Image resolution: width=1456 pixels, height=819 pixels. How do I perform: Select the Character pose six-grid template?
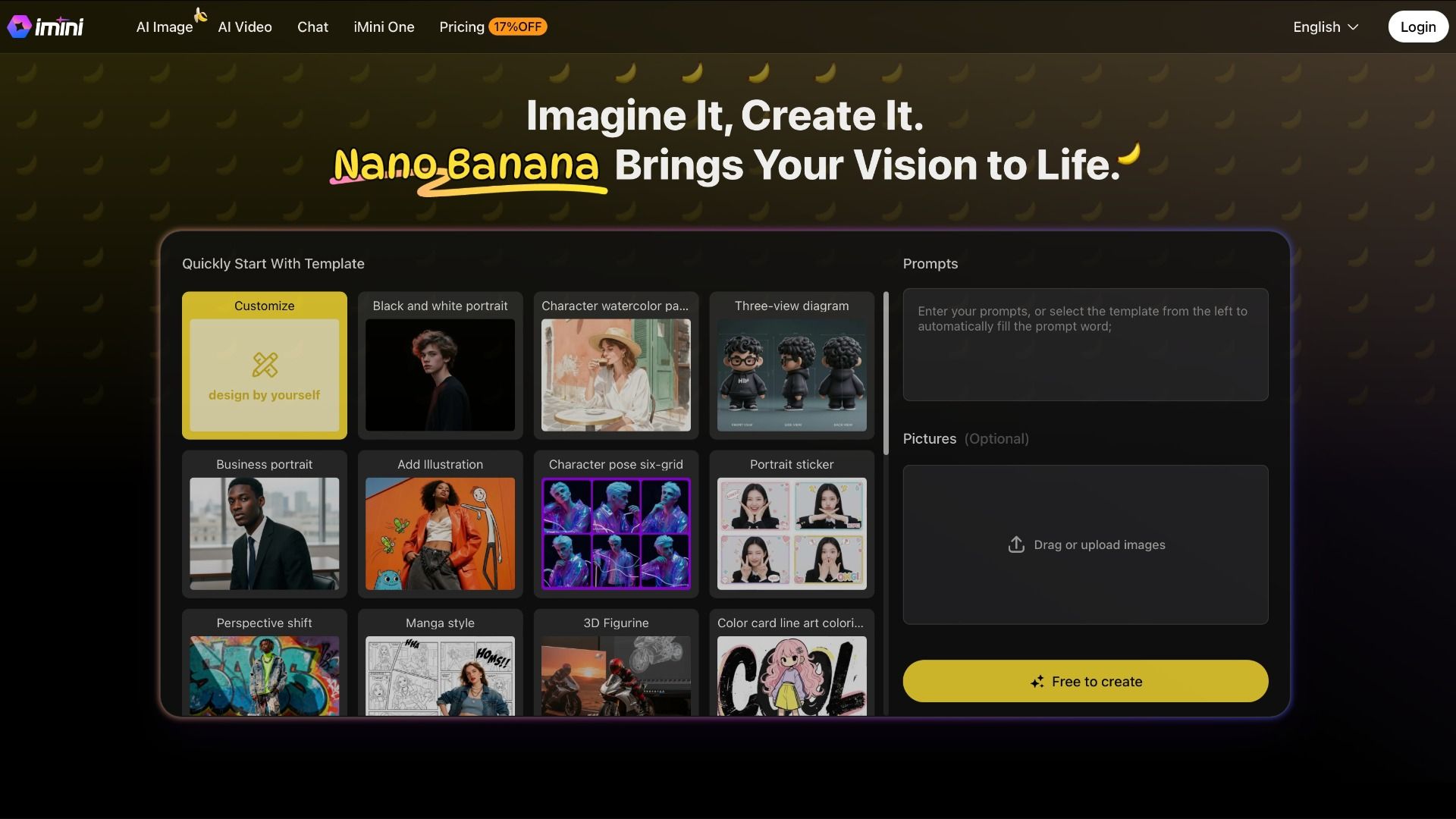pos(616,524)
